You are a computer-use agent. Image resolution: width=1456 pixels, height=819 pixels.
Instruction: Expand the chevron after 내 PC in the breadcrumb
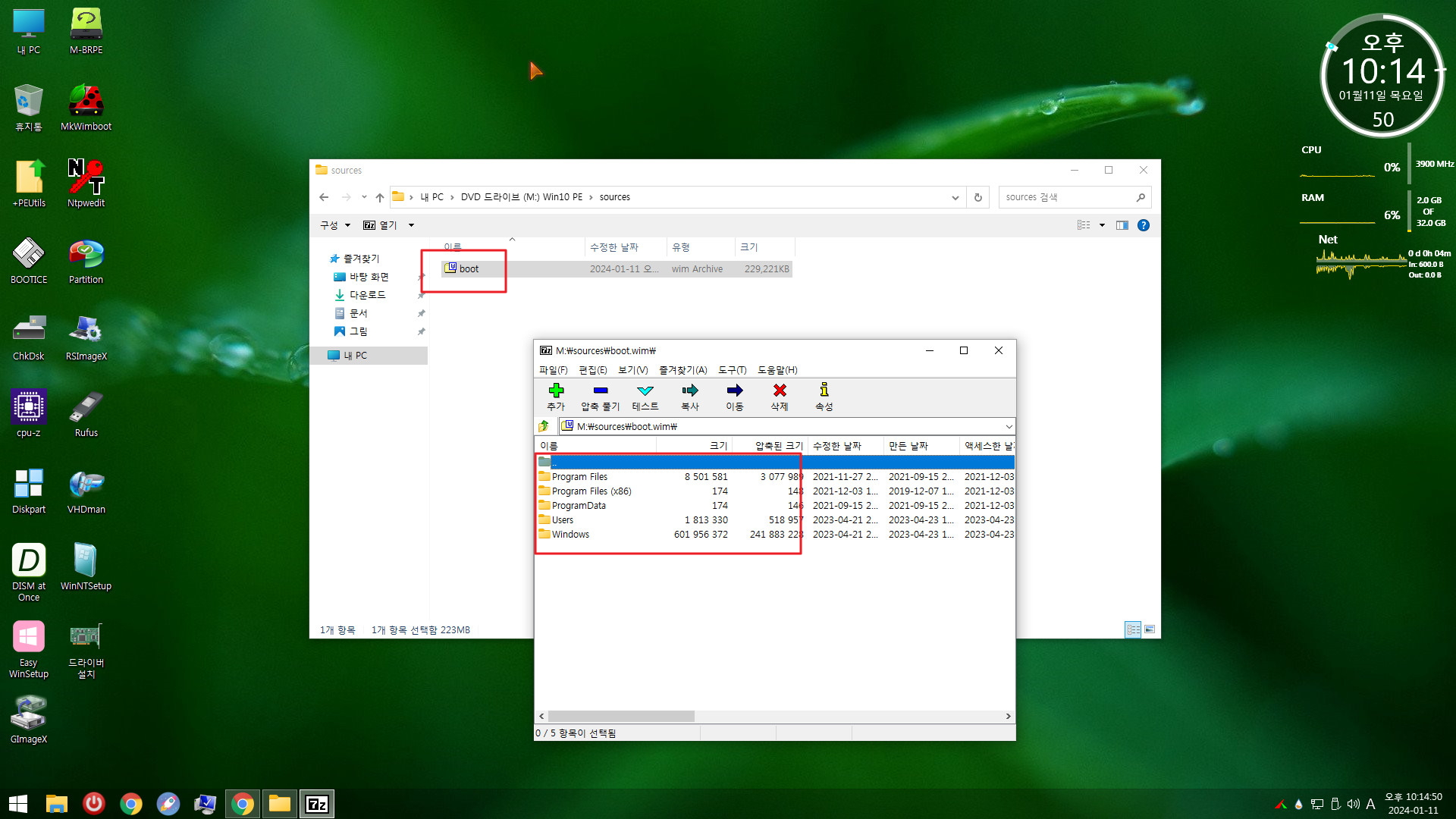point(452,197)
